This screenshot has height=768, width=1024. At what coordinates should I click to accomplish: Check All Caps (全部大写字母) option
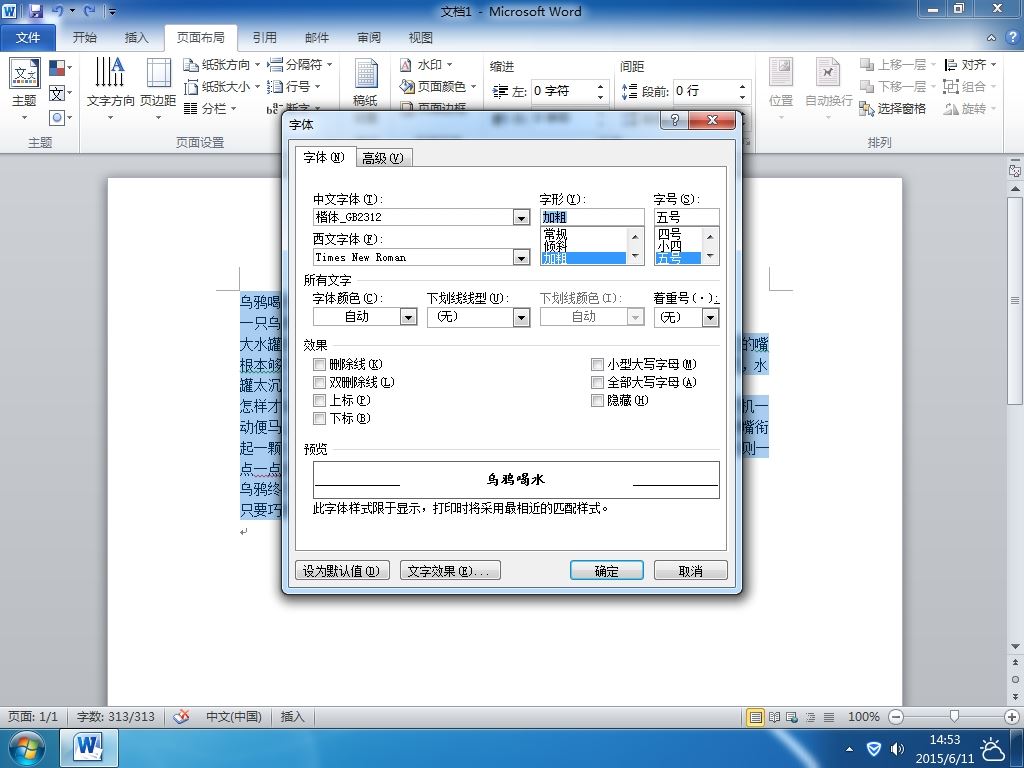[x=597, y=383]
